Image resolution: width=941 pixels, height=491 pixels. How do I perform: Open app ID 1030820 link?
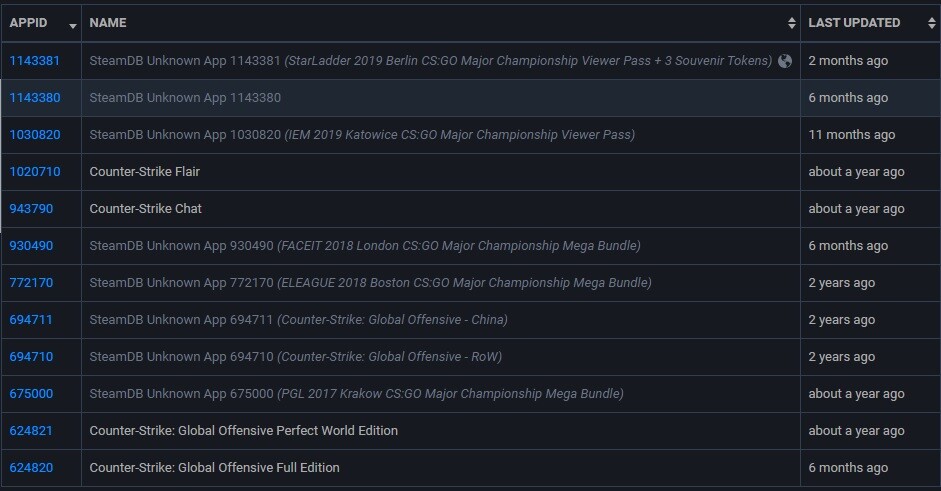coord(35,135)
